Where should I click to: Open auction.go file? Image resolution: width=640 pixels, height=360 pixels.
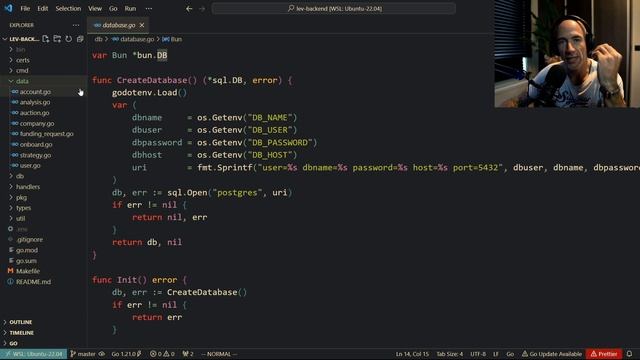34,113
